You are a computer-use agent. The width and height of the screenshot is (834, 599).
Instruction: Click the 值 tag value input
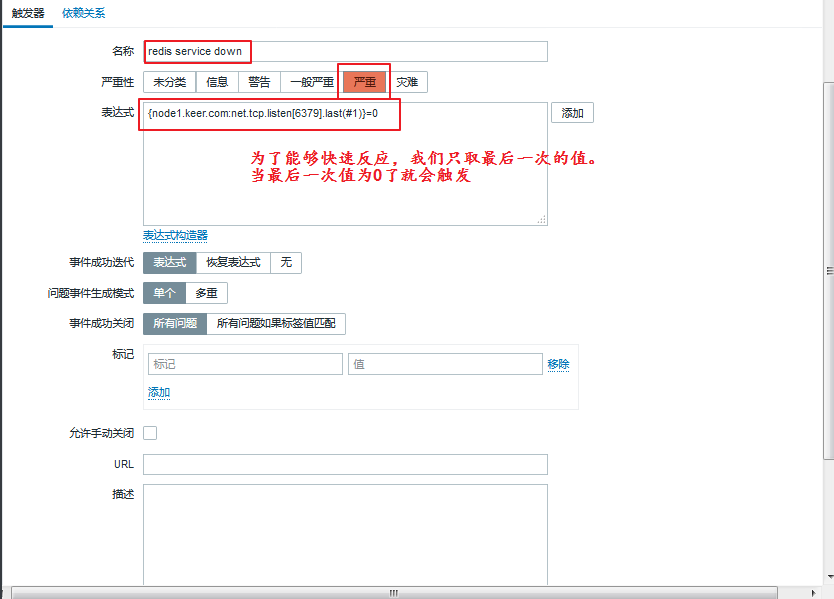pyautogui.click(x=445, y=364)
